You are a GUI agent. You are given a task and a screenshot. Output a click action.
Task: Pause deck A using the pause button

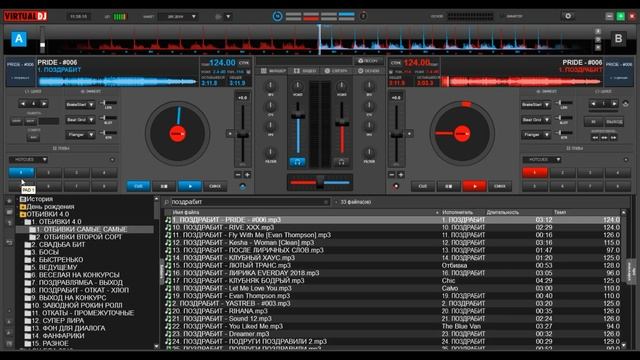click(x=164, y=186)
